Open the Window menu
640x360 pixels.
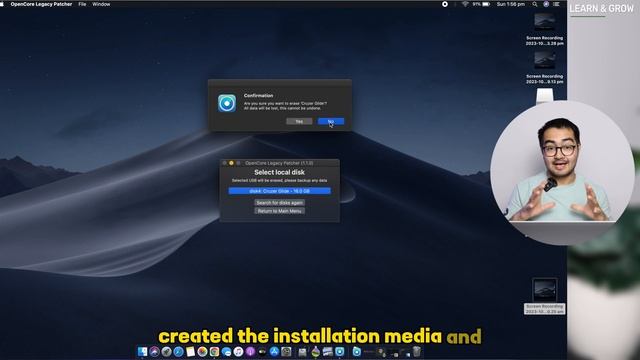[101, 4]
